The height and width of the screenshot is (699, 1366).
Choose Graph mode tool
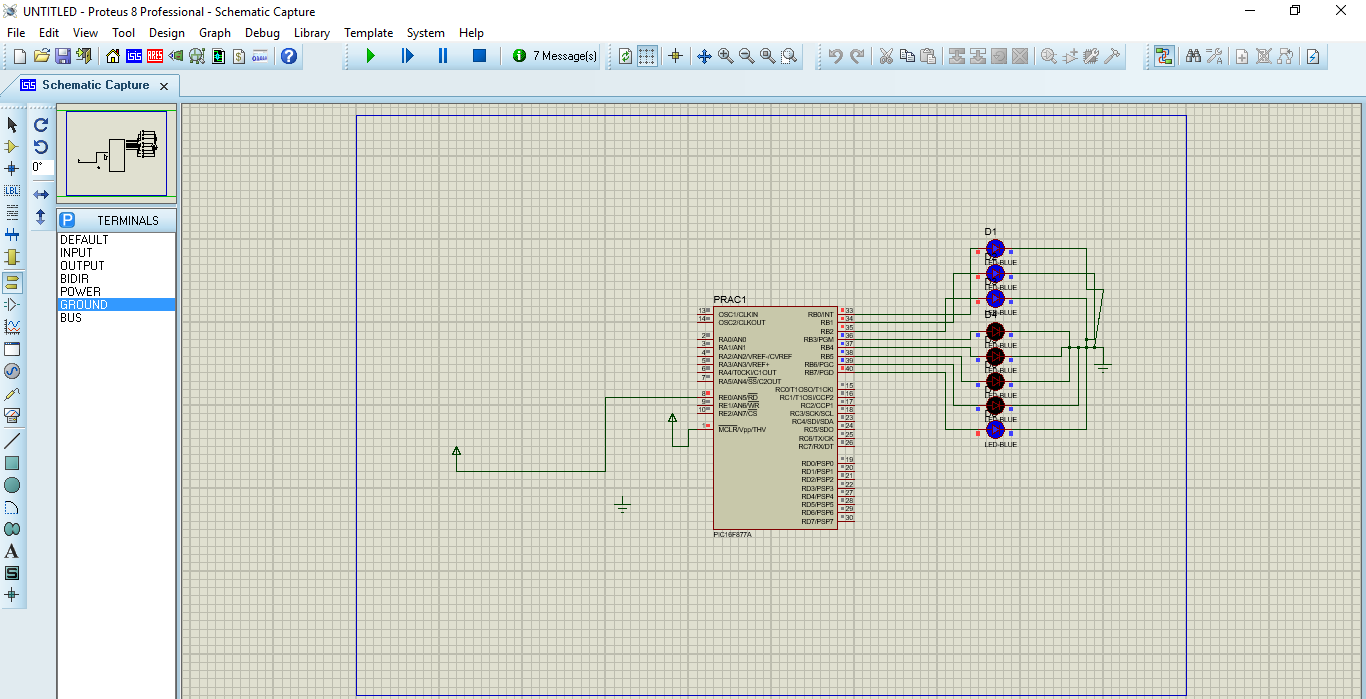click(x=12, y=326)
